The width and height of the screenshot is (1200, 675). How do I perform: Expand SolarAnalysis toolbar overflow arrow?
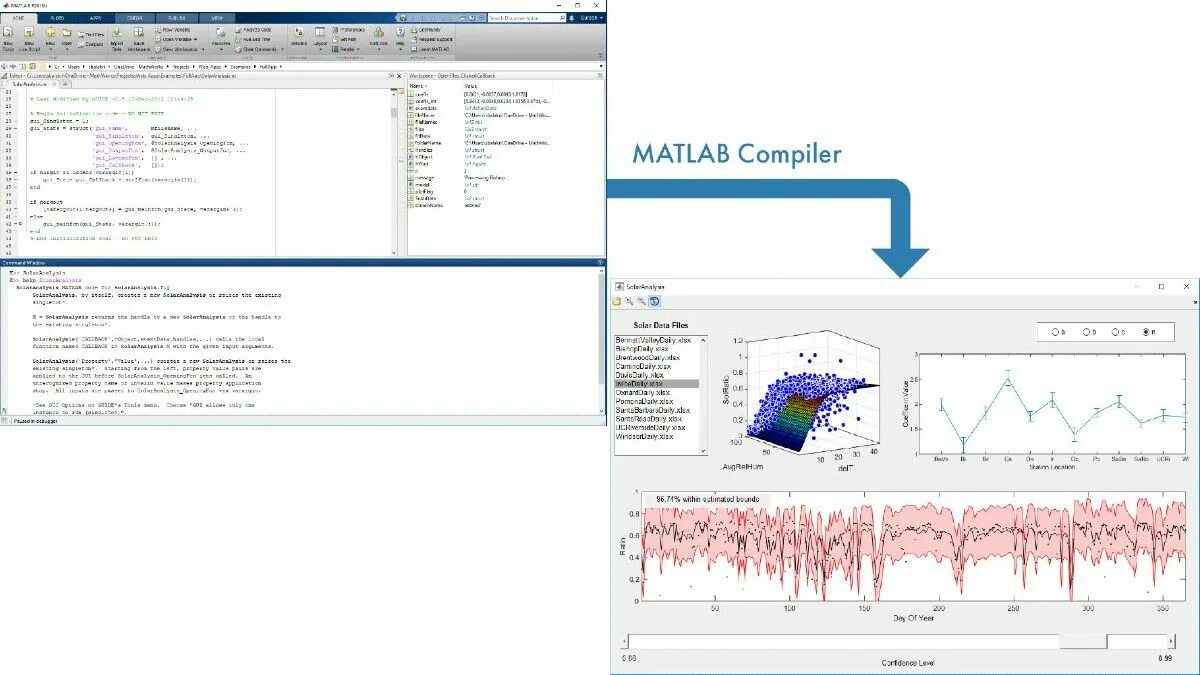click(1194, 302)
